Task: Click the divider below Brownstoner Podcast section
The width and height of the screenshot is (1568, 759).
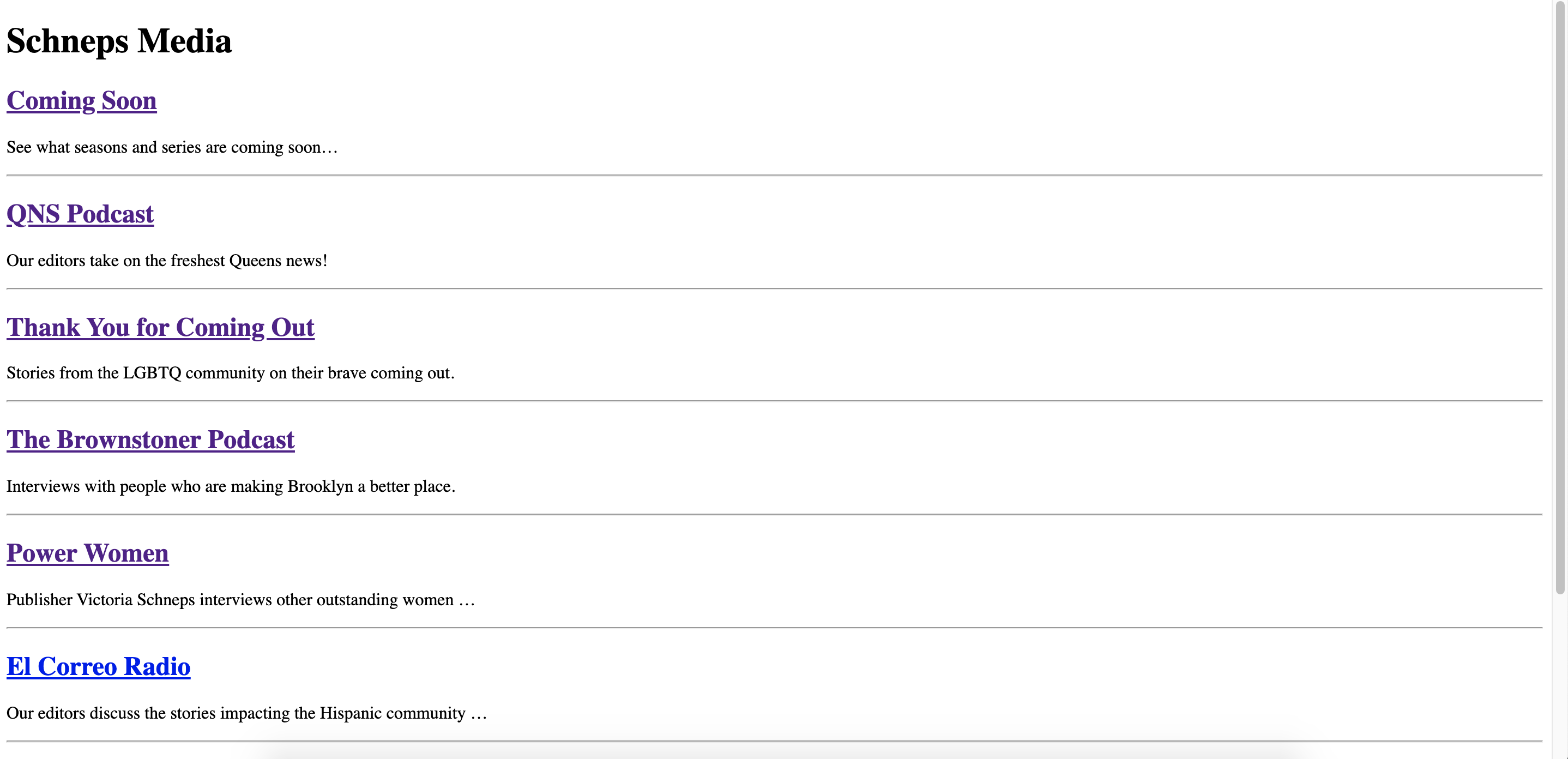Action: (x=774, y=514)
